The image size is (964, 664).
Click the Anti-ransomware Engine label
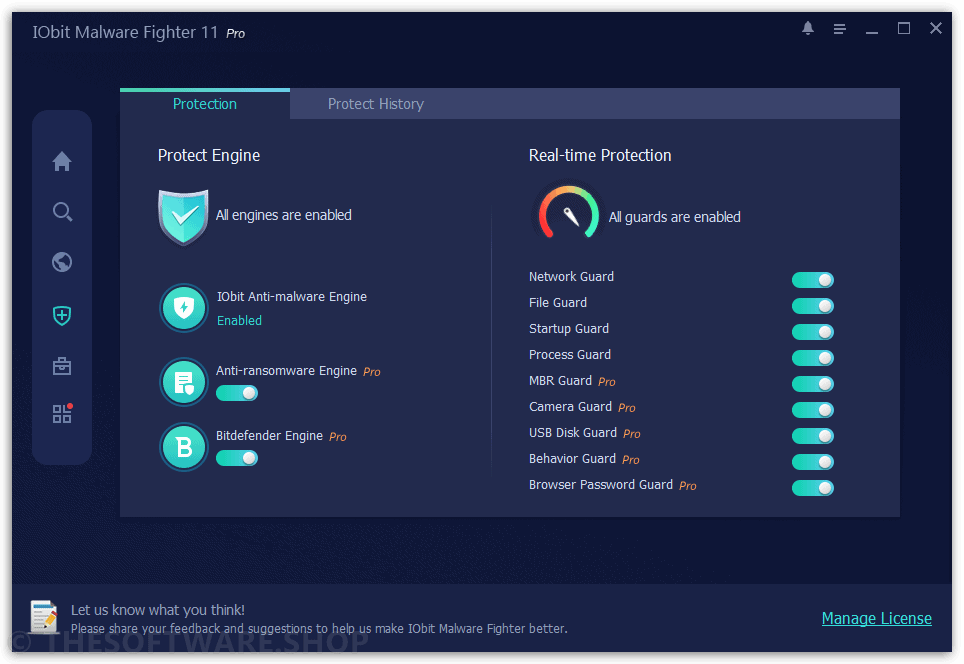click(x=286, y=371)
